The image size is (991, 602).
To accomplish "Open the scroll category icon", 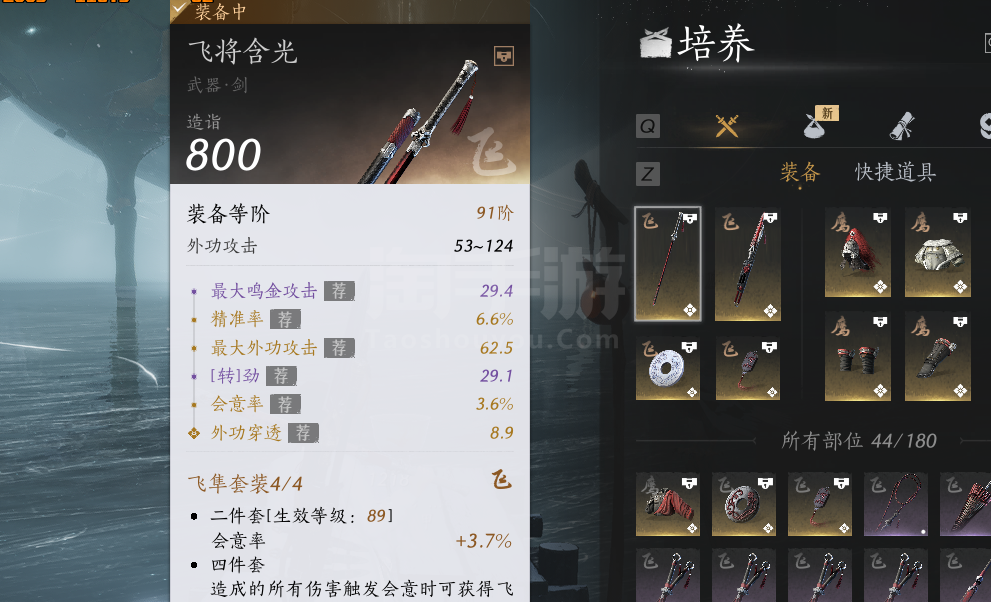I will tap(902, 126).
